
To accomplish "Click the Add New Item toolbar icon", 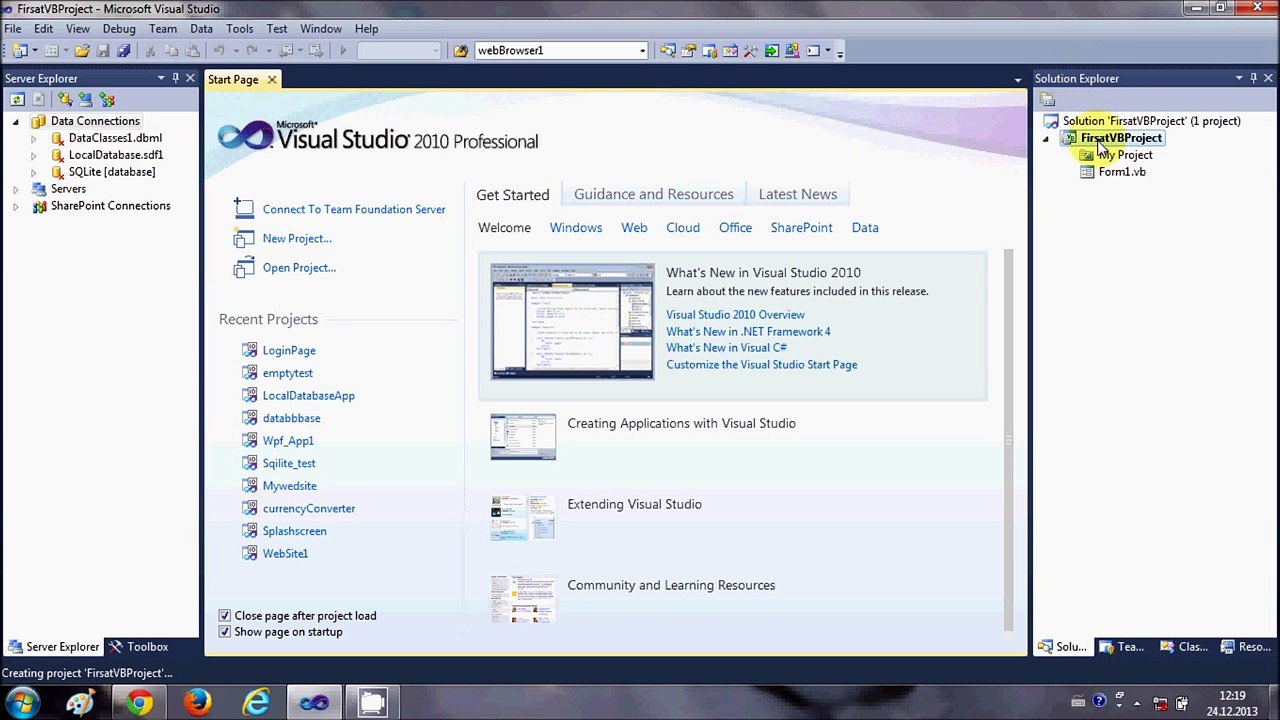I will tap(52, 50).
